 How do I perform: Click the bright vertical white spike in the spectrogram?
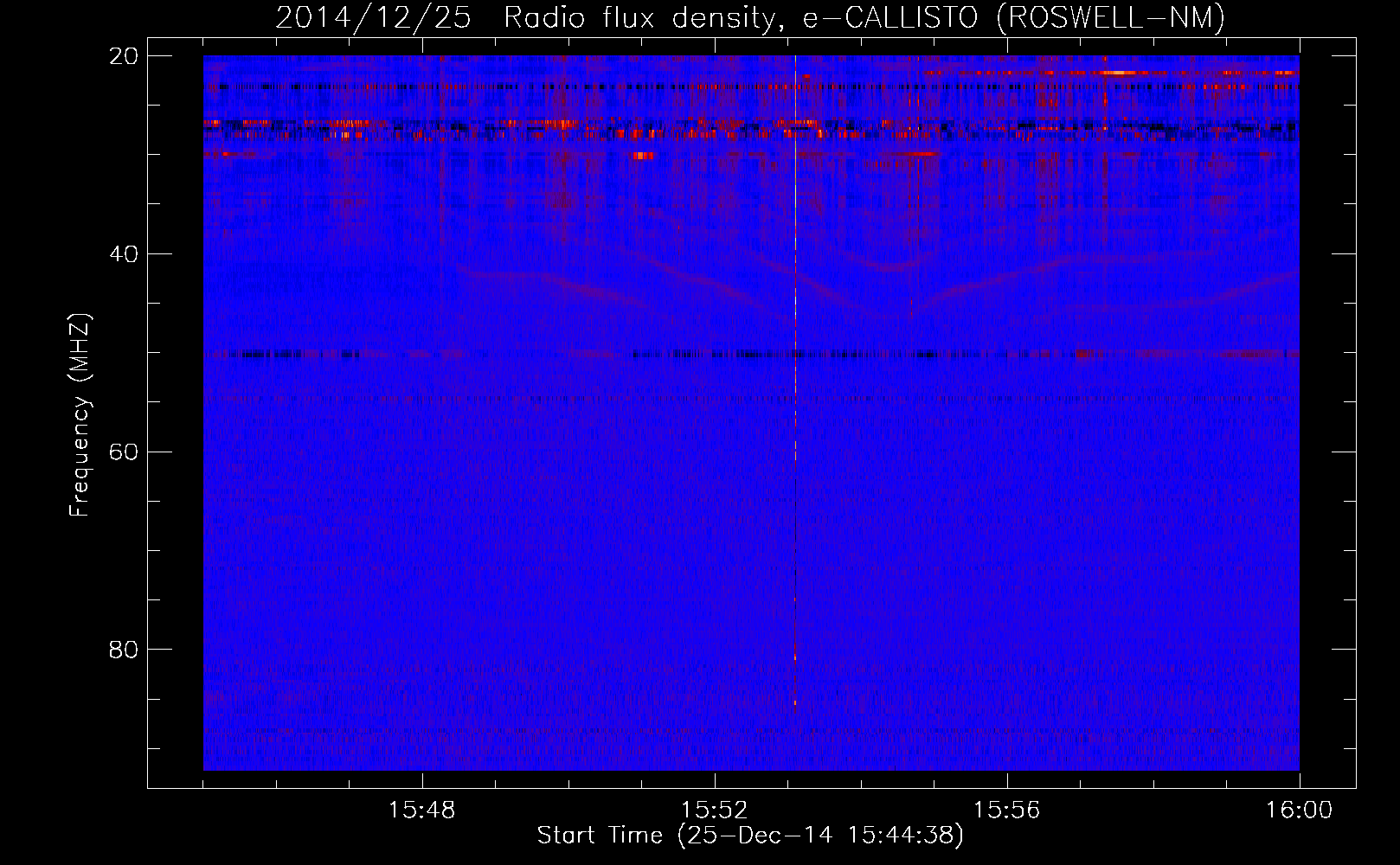pos(795,259)
